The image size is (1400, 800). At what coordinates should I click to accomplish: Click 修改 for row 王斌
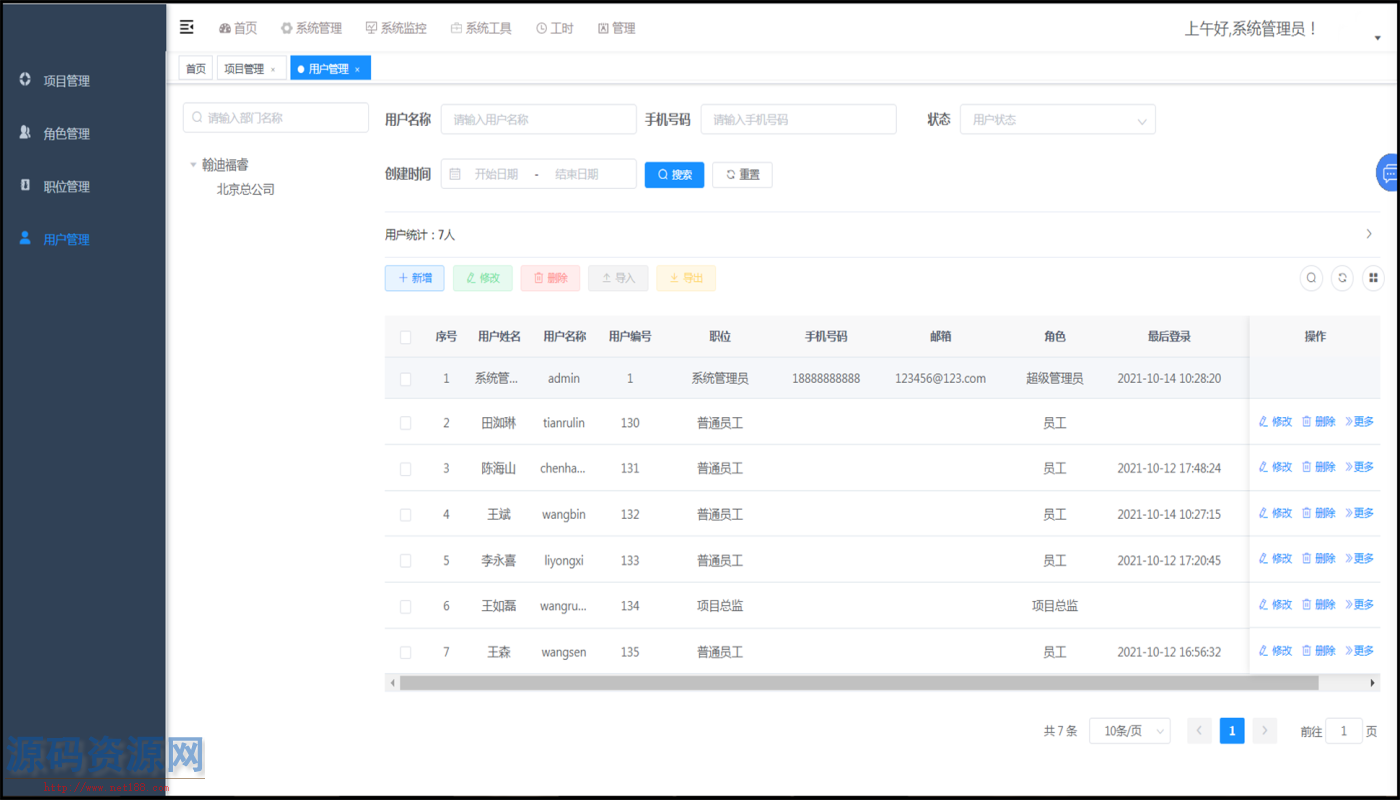coord(1275,513)
